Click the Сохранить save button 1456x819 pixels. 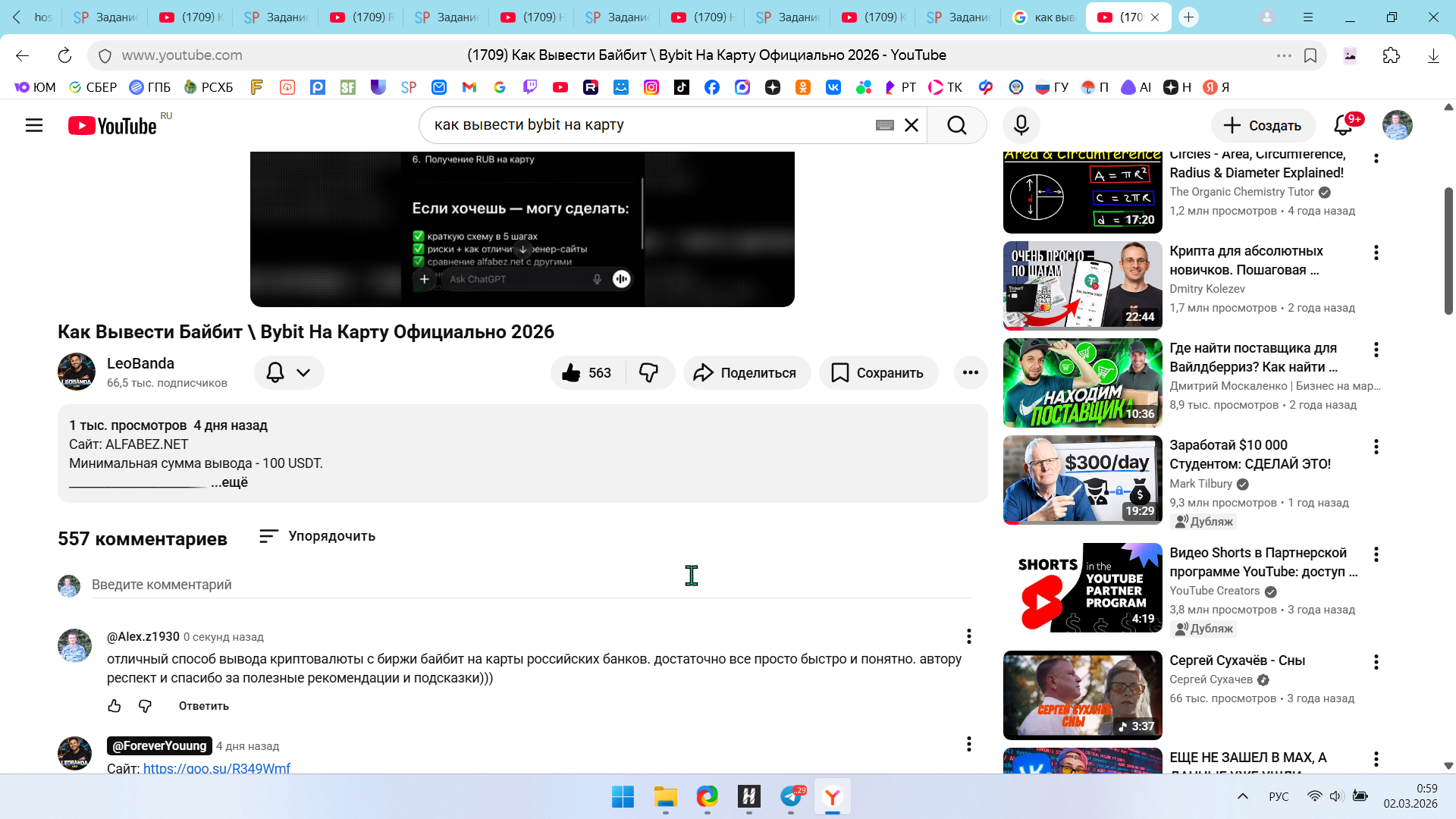point(878,372)
